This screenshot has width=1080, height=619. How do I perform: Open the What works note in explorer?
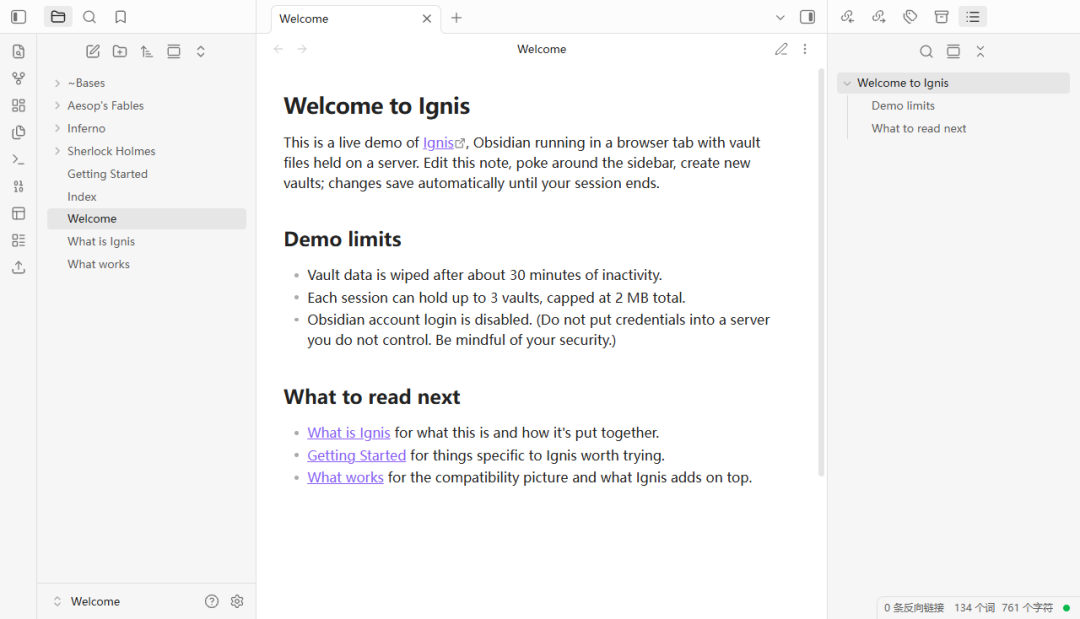147,264
